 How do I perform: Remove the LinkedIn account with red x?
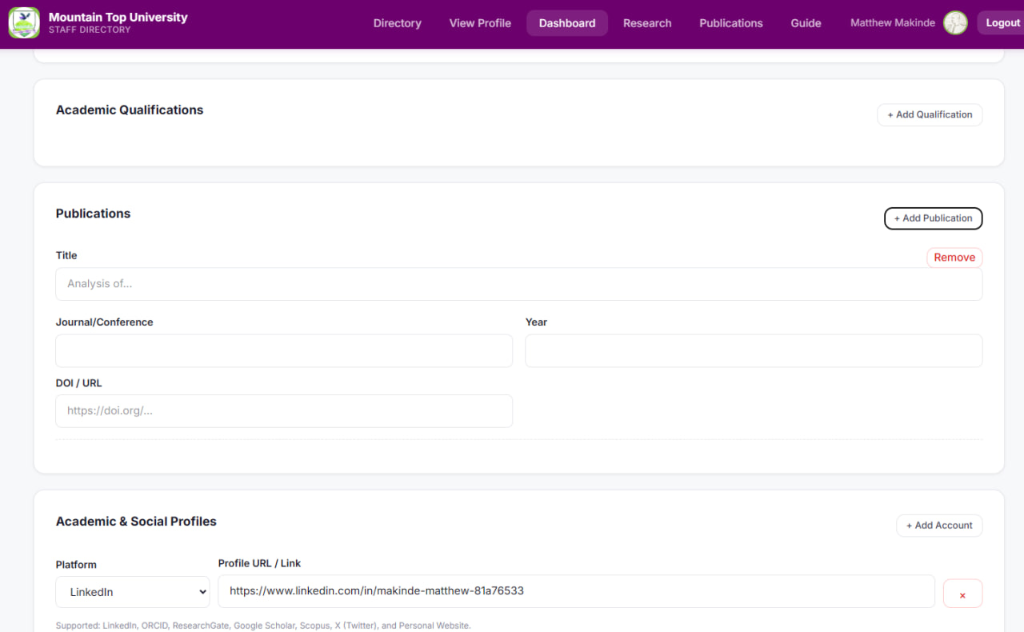pyautogui.click(x=962, y=594)
